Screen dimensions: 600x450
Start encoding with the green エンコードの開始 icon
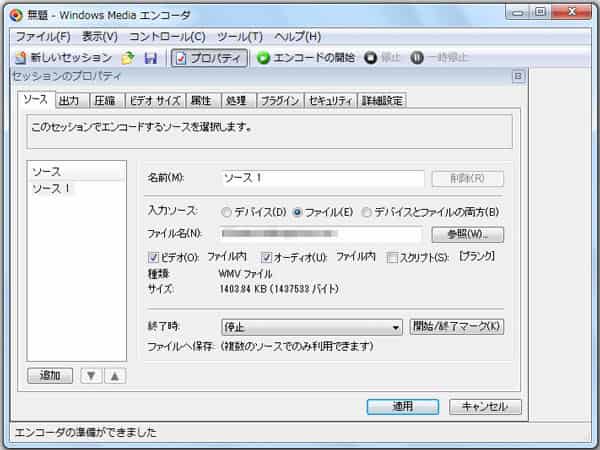pyautogui.click(x=263, y=58)
